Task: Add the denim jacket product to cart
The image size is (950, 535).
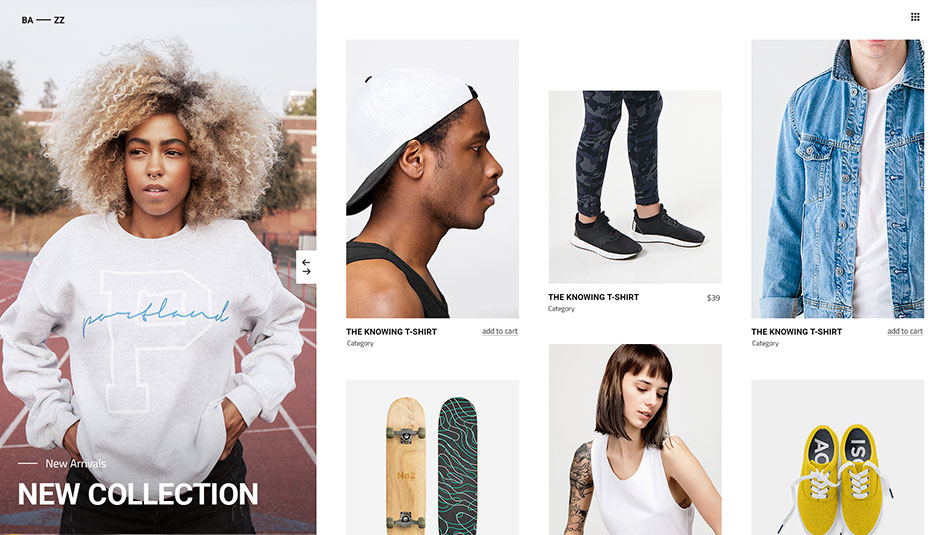Action: (905, 331)
